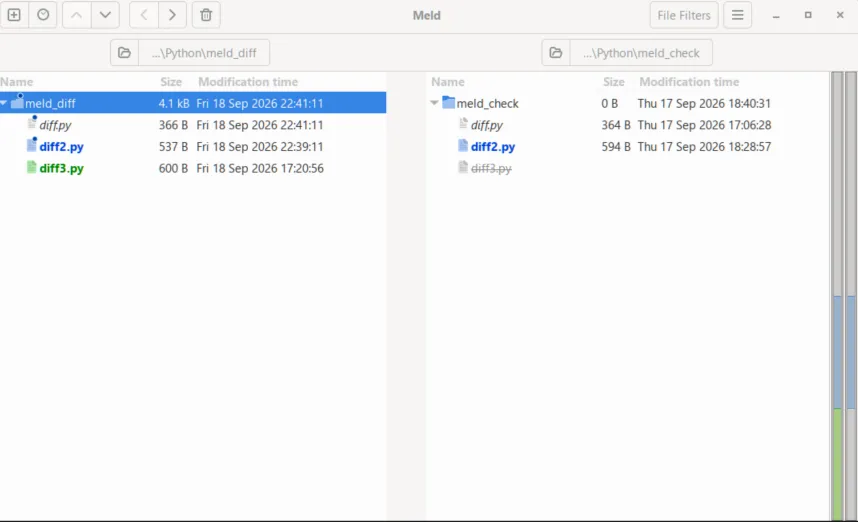
Task: Click Thu 17 Sep 2026 18:40:31 timestamp
Action: 704,103
